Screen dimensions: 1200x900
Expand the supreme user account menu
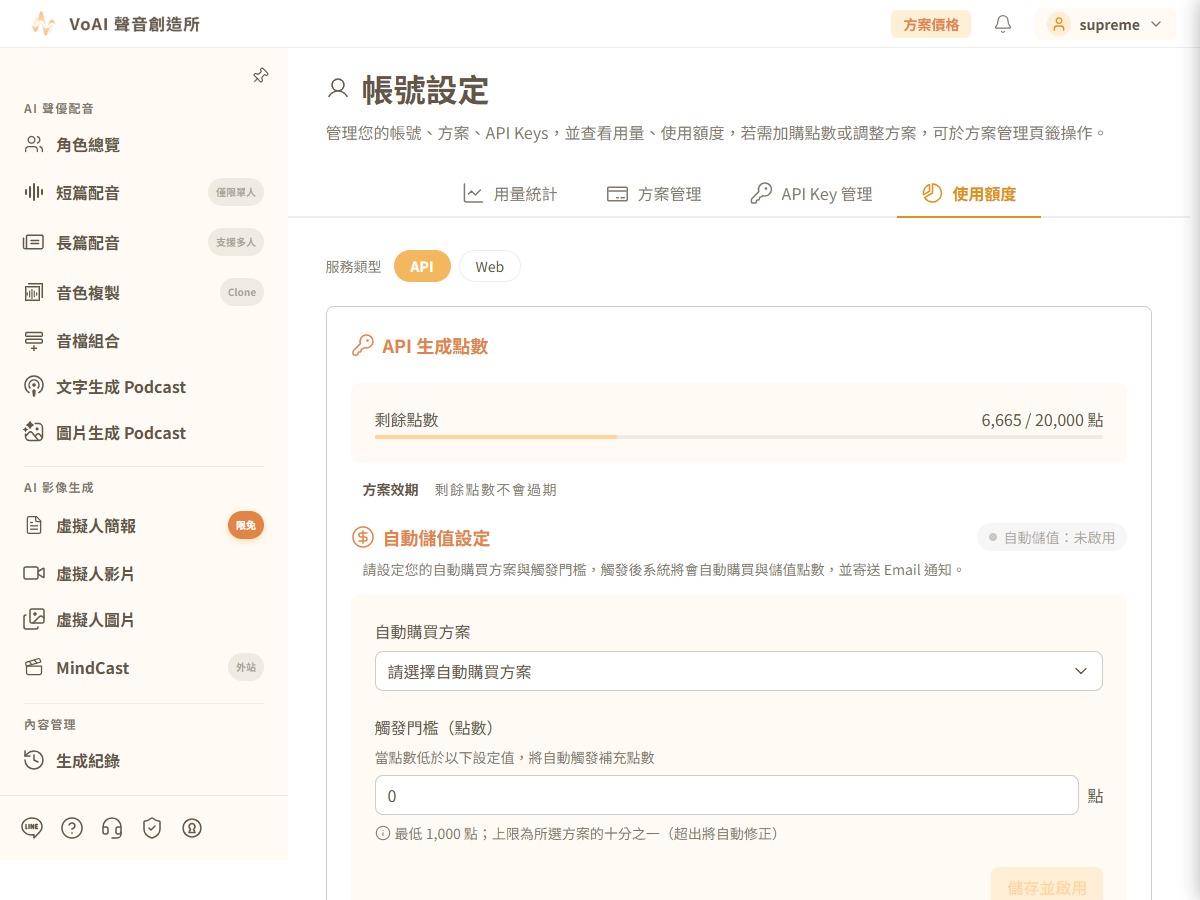pyautogui.click(x=1105, y=25)
